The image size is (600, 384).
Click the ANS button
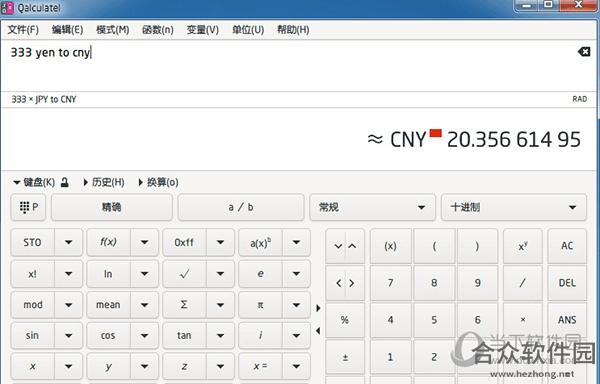pos(567,320)
